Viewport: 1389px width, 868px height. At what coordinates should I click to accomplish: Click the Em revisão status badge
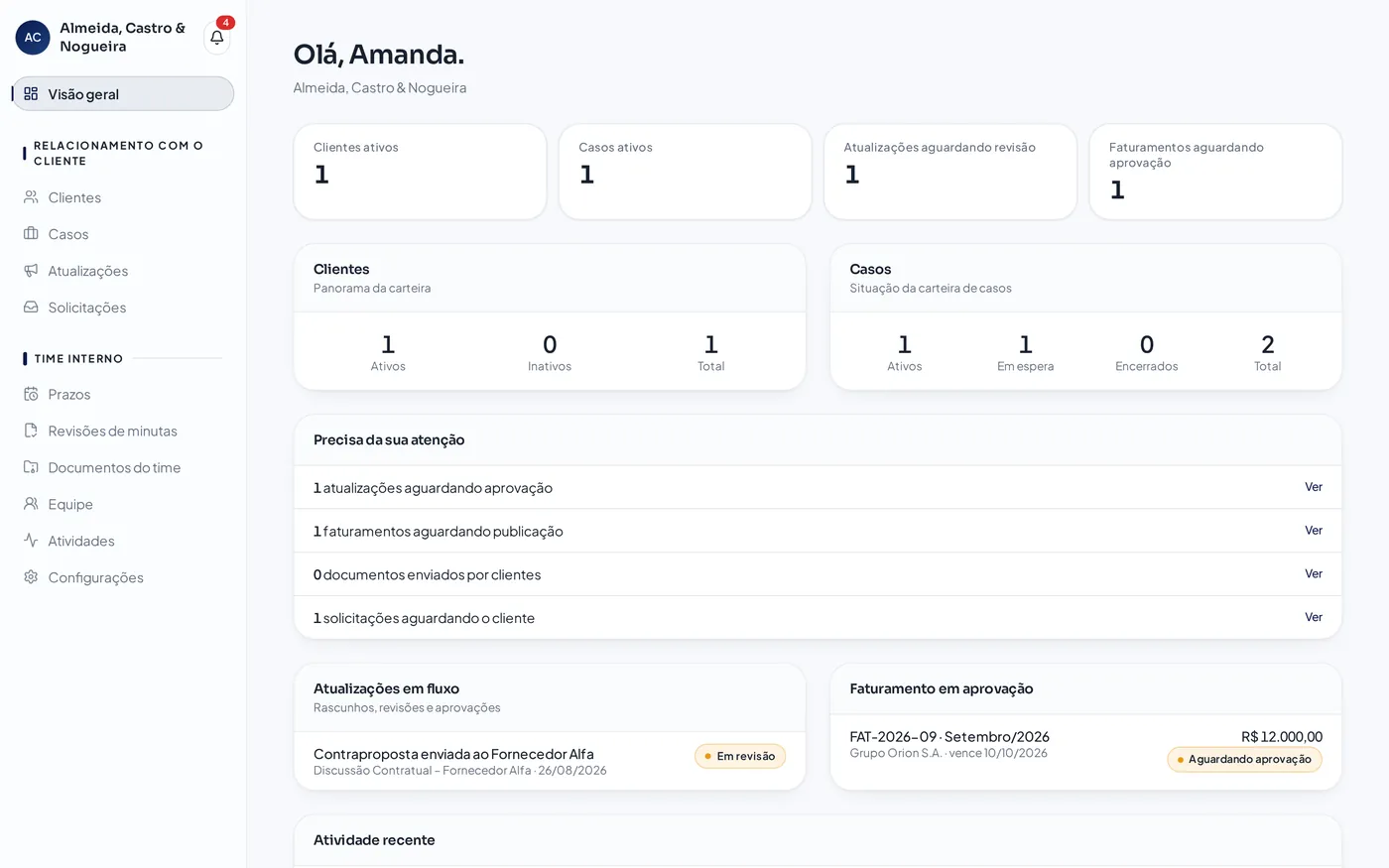click(740, 756)
